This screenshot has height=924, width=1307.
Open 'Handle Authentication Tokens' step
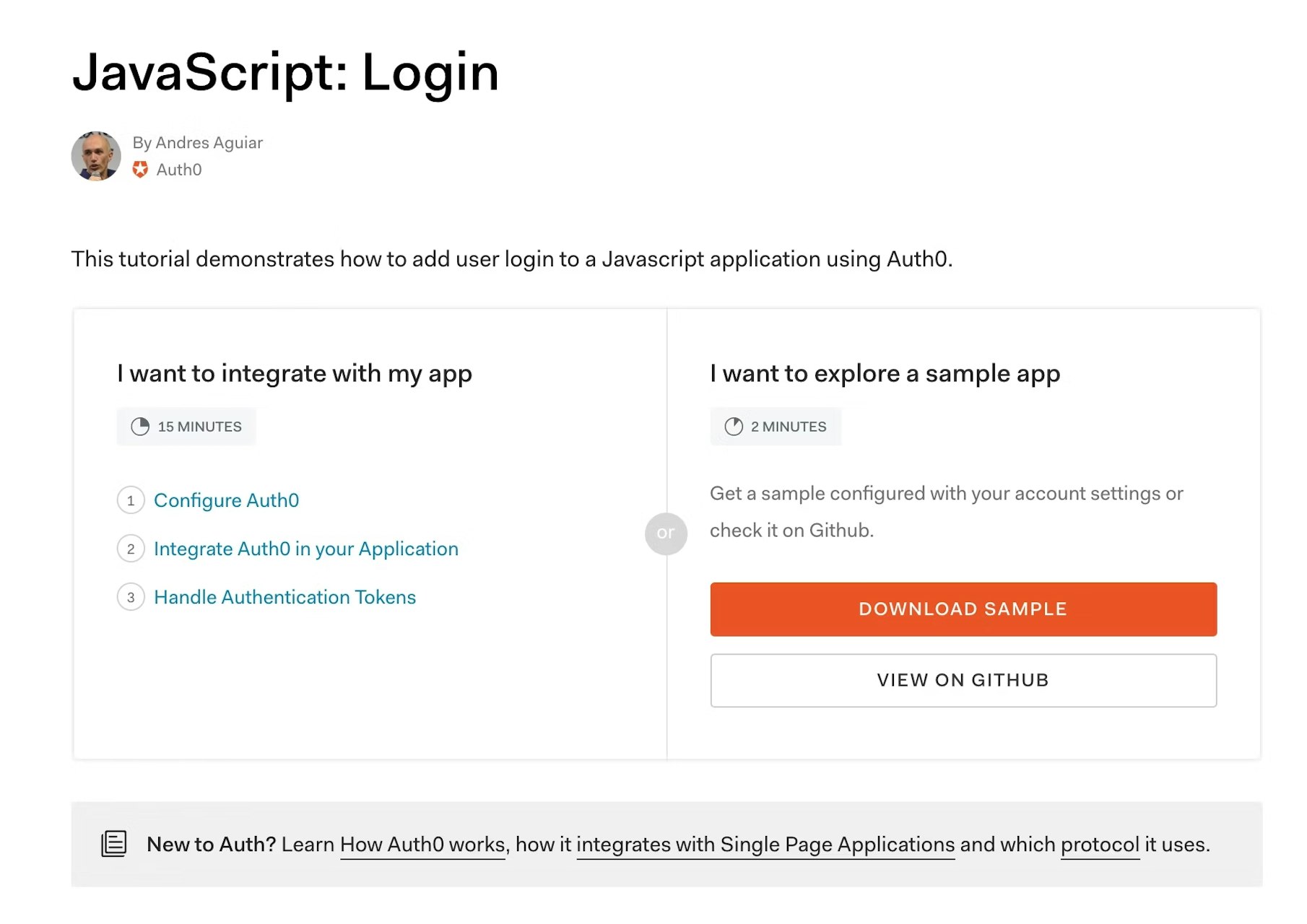tap(285, 597)
